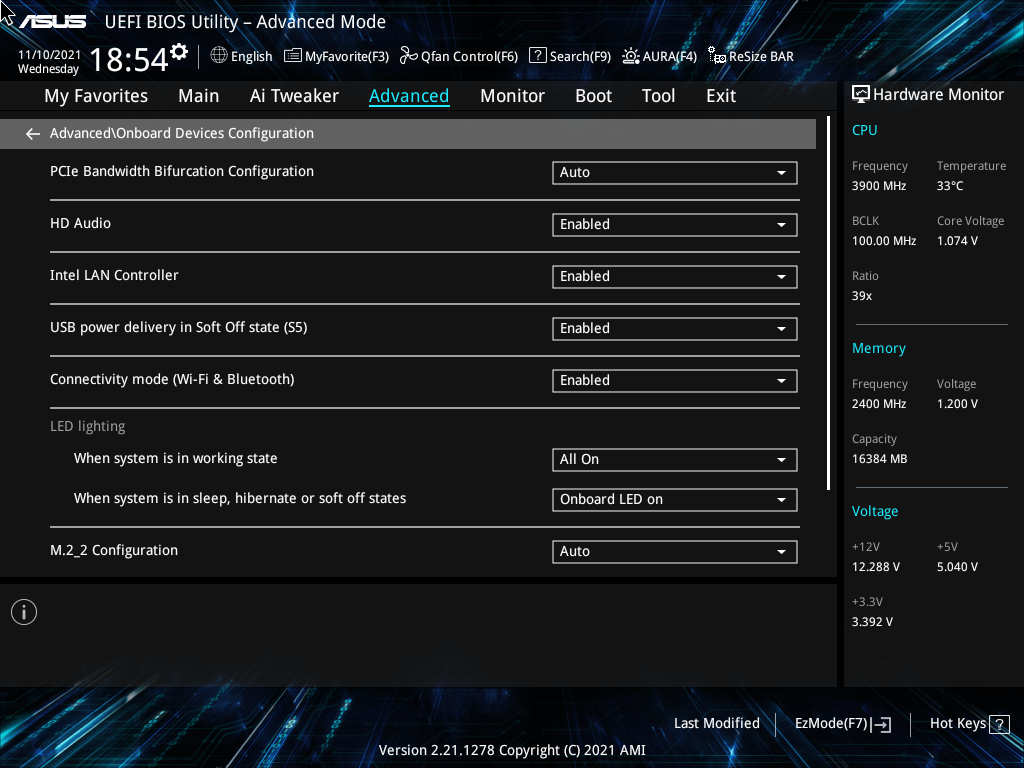Open USB power delivery S5 dropdown
This screenshot has height=768, width=1024.
pos(675,328)
